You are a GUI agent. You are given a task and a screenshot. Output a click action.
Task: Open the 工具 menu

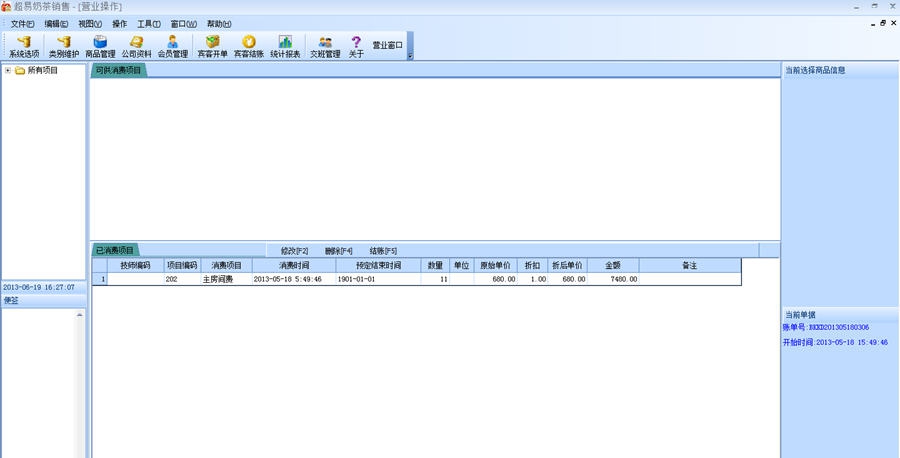pyautogui.click(x=149, y=24)
